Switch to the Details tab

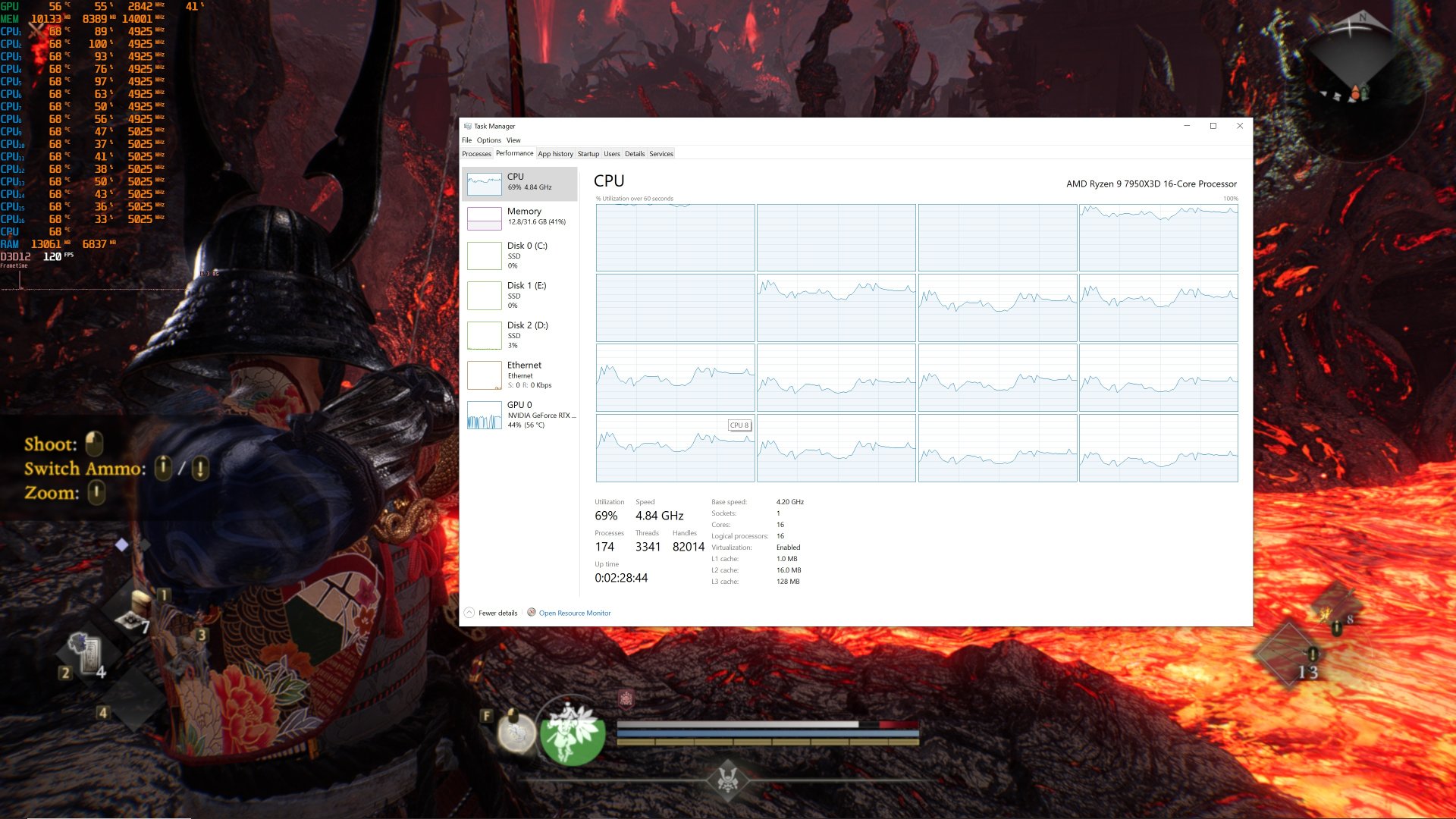tap(635, 153)
